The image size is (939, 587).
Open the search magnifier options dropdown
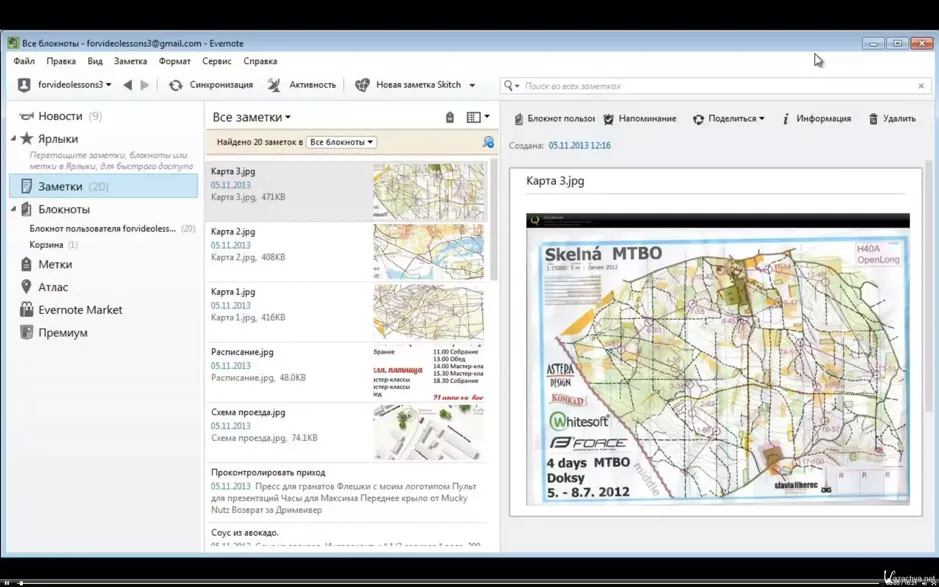[x=511, y=86]
